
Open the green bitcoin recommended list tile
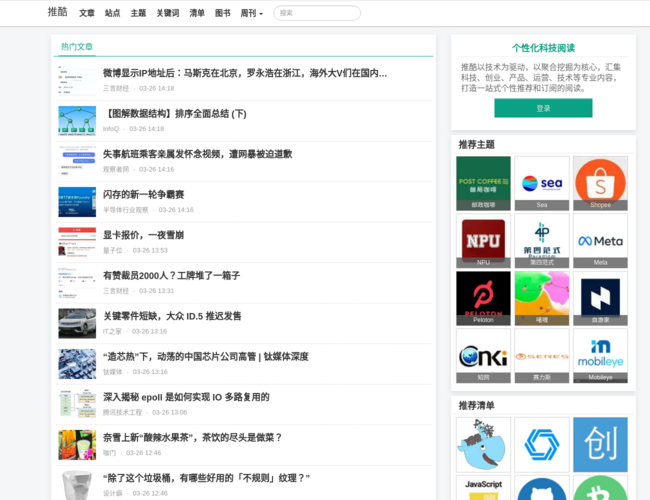click(600, 488)
